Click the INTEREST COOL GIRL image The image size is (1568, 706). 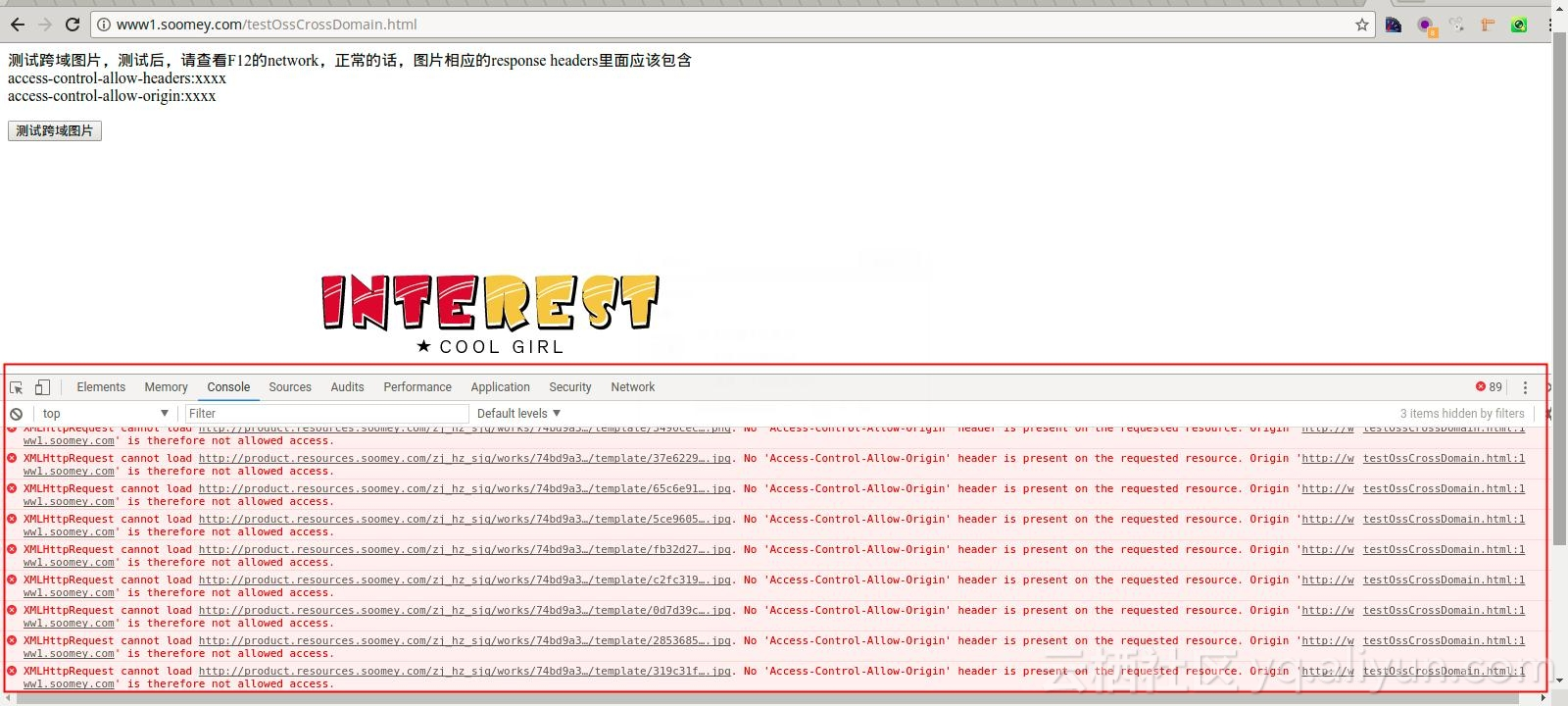490,315
